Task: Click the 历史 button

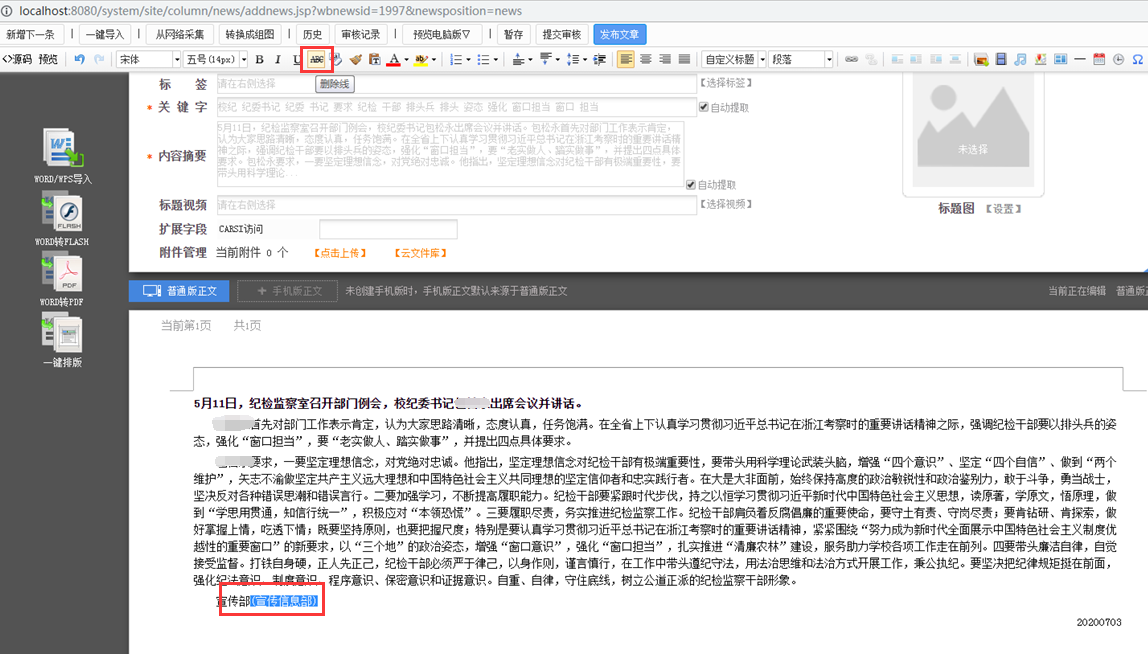Action: point(313,34)
